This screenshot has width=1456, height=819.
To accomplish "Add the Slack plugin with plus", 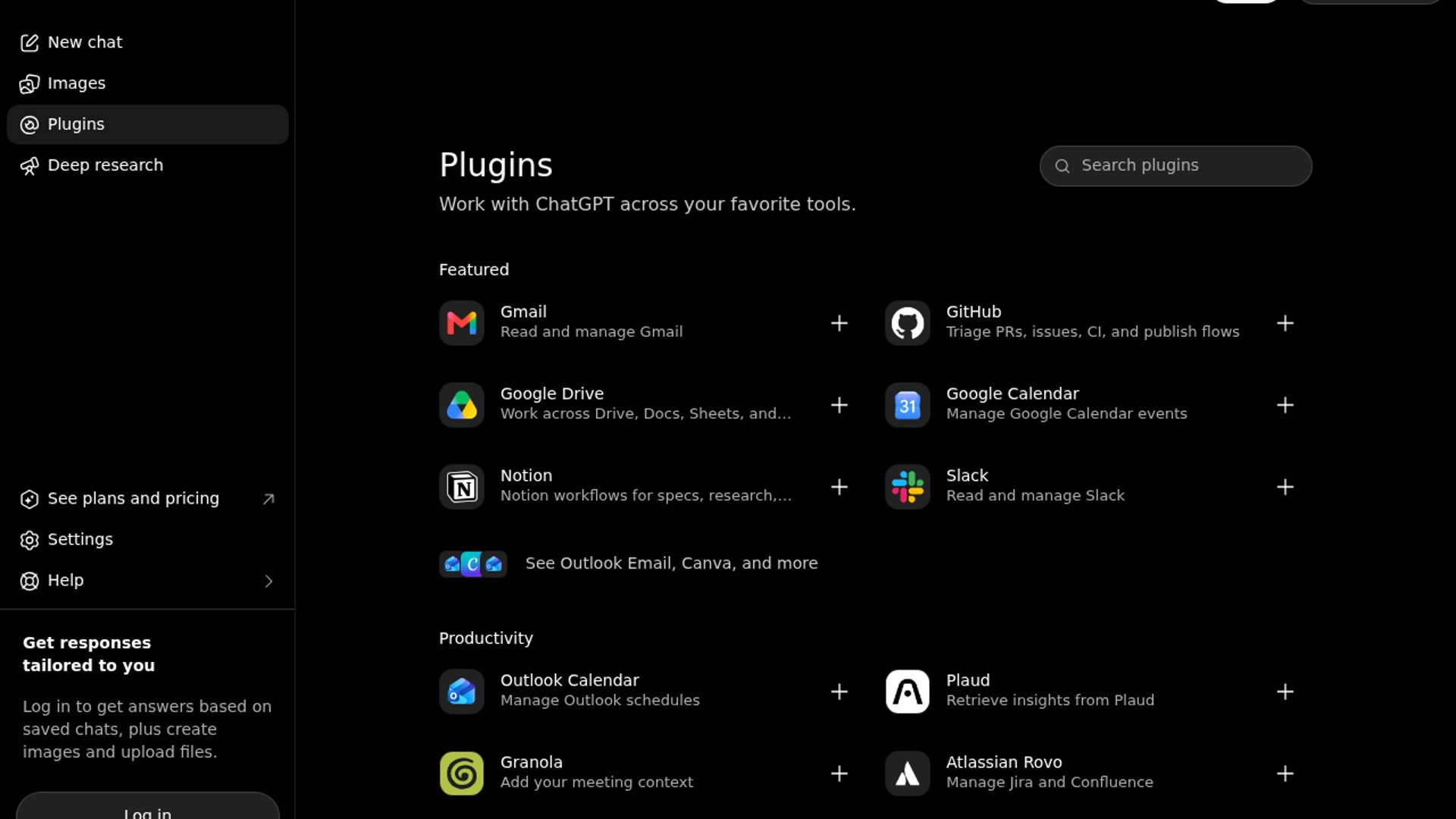I will pyautogui.click(x=1285, y=487).
